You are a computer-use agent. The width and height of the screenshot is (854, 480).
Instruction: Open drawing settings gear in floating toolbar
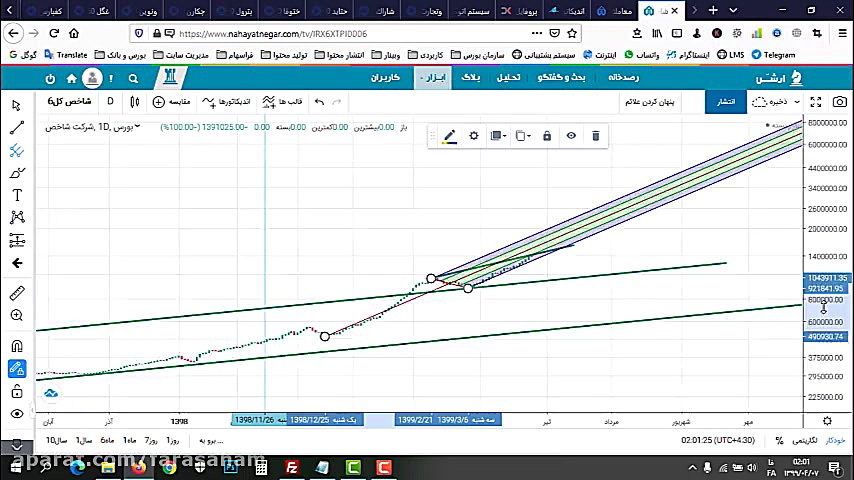point(474,136)
